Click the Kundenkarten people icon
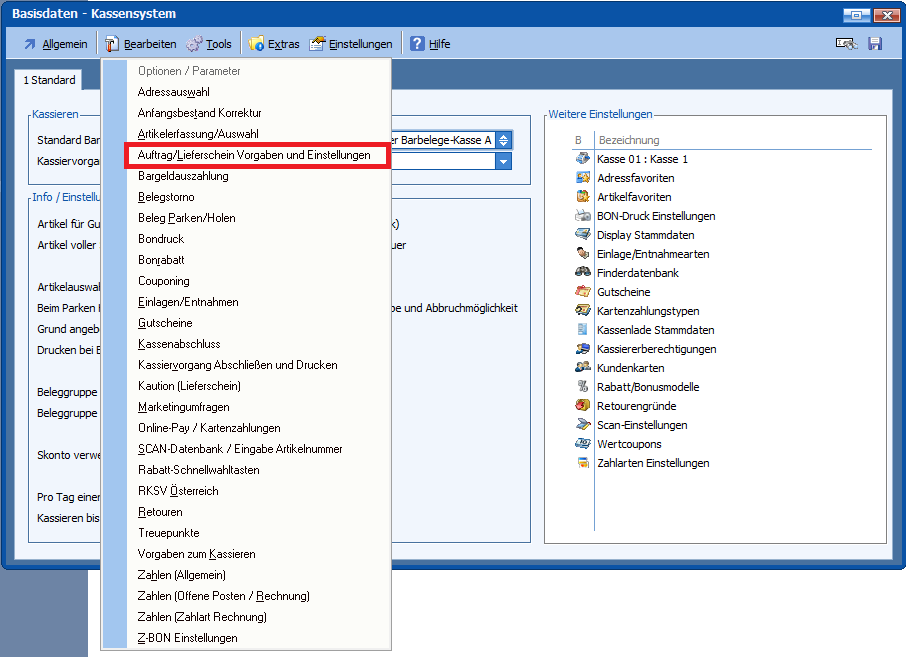The height and width of the screenshot is (657, 906). point(583,368)
